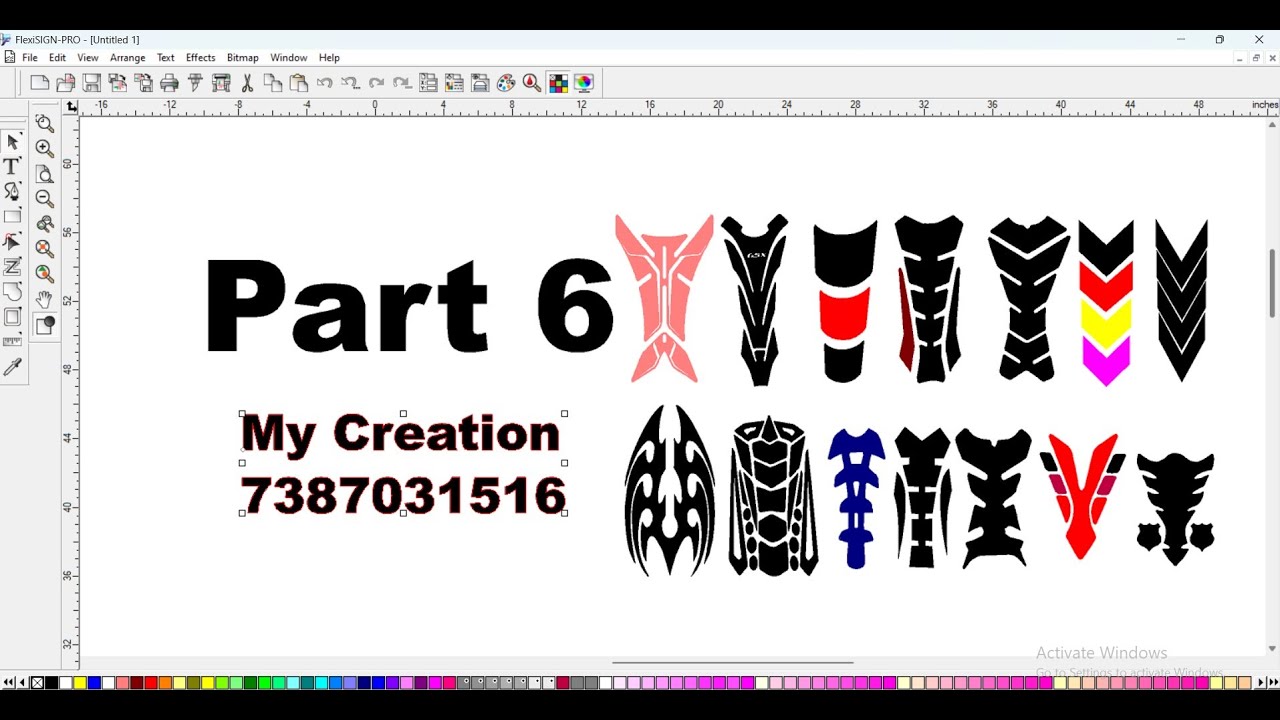Image resolution: width=1280 pixels, height=720 pixels.
Task: Click the Export file toolbar icon
Action: [x=144, y=83]
